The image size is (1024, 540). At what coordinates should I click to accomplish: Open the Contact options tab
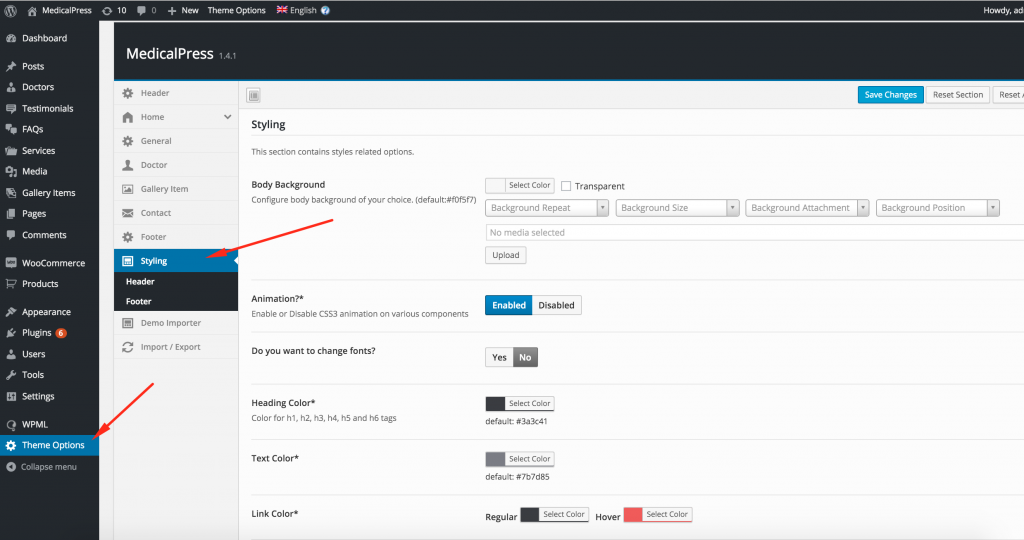coord(176,213)
